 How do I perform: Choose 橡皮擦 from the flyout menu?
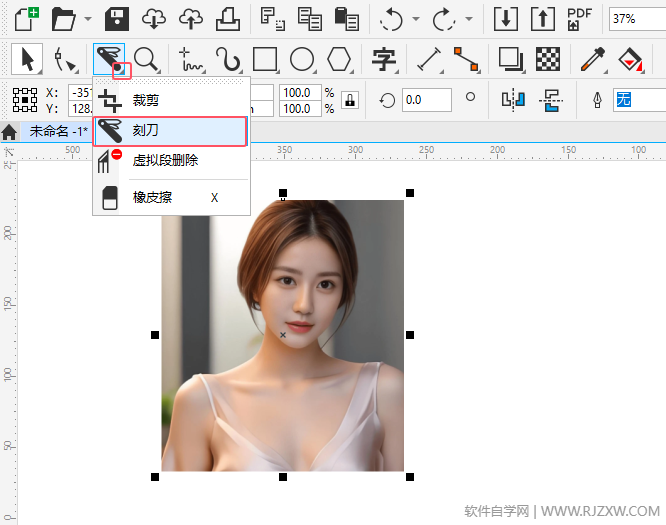171,198
